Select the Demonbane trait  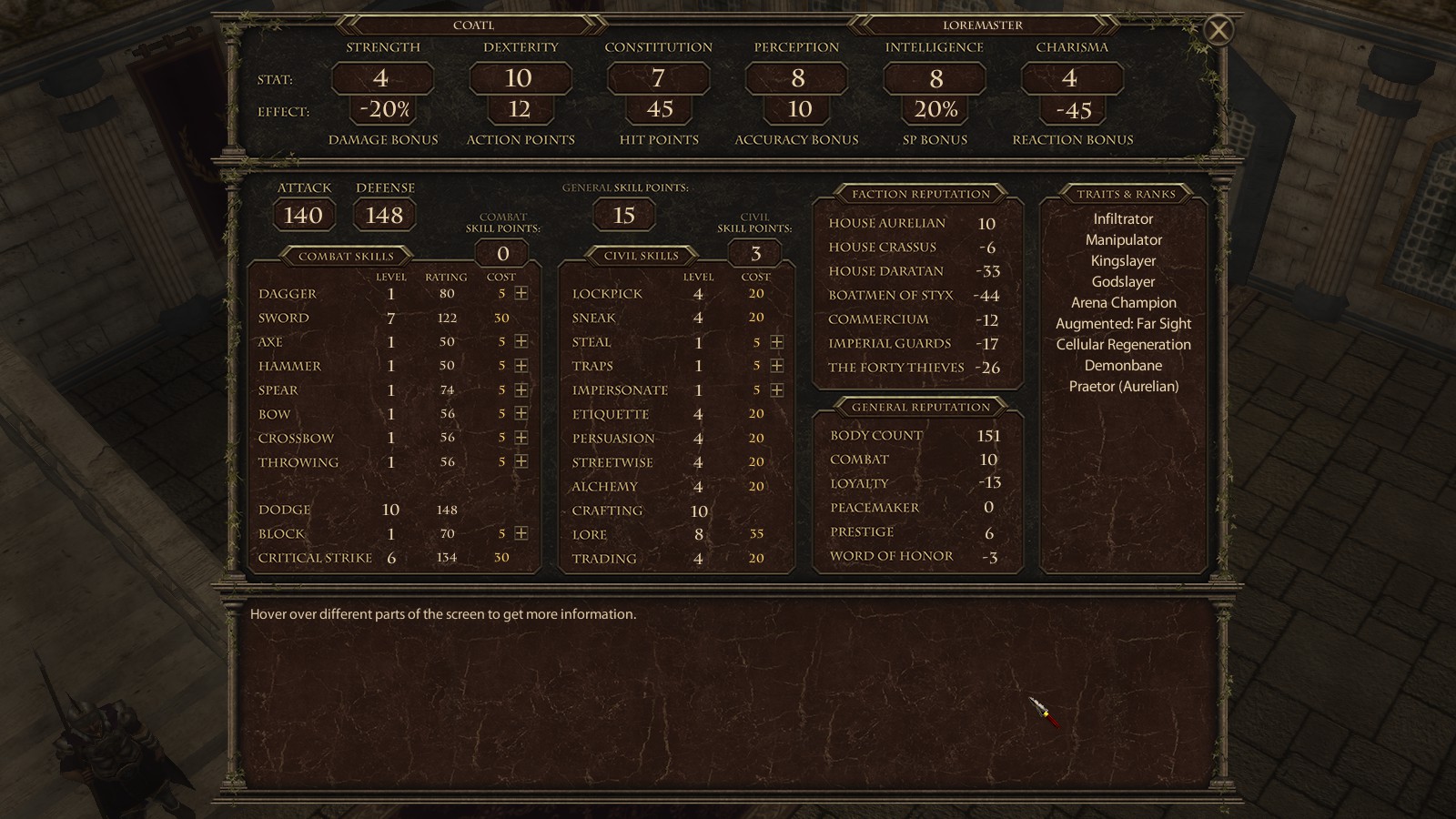(1124, 366)
